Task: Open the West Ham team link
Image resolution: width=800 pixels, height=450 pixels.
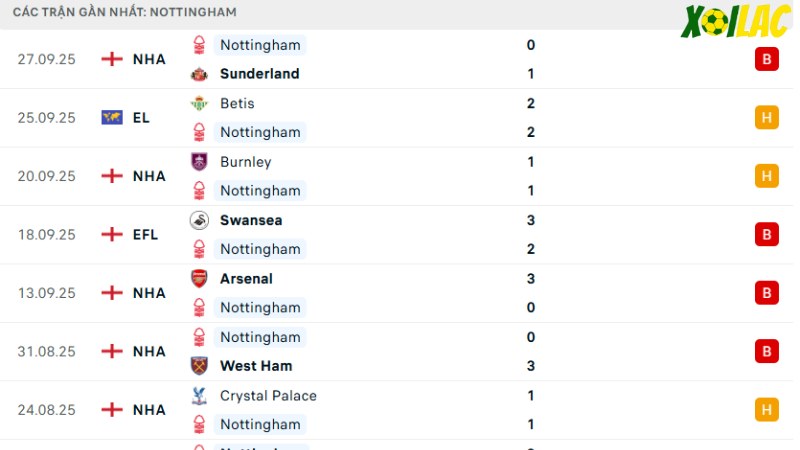Action: pyautogui.click(x=256, y=366)
